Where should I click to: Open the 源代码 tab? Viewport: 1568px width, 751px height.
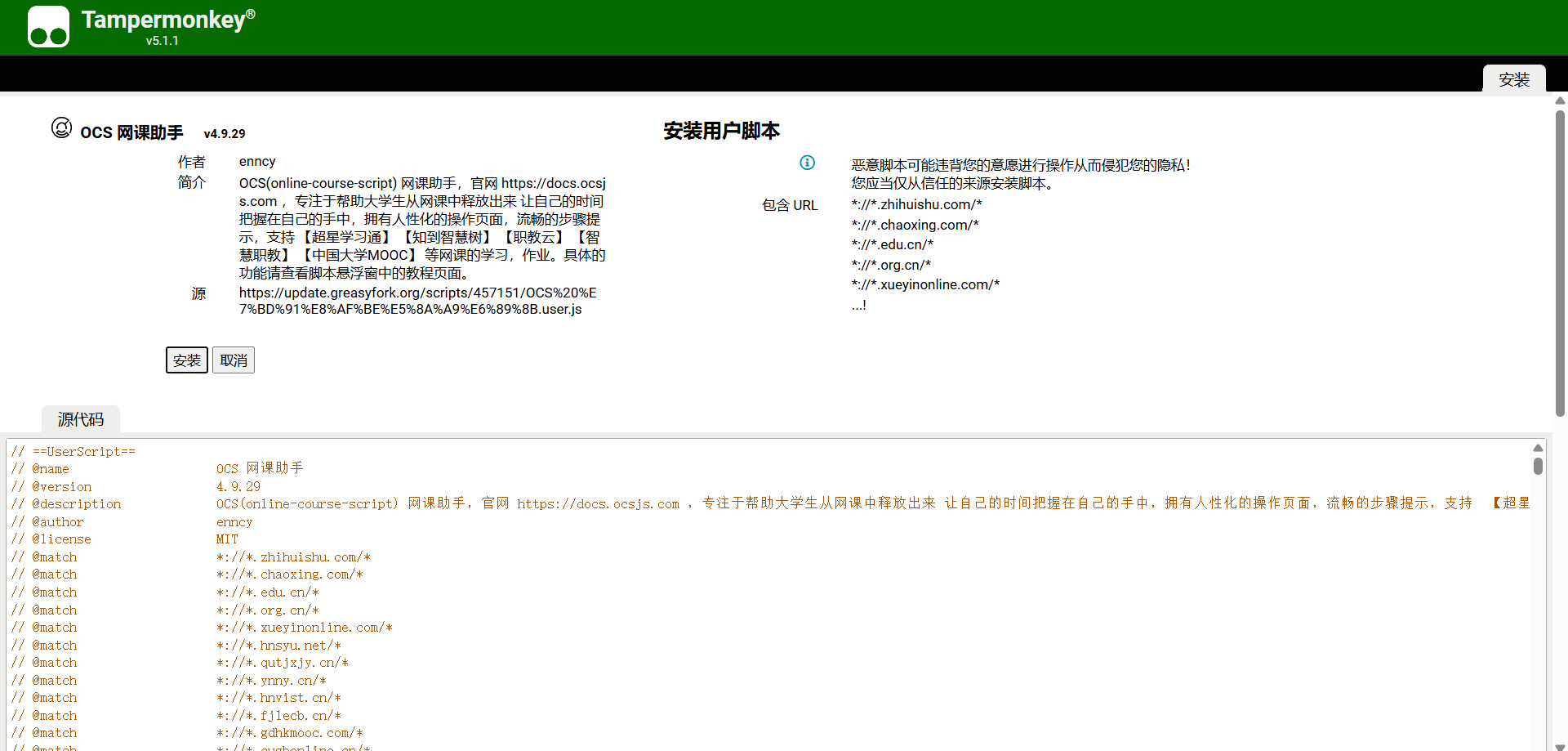(81, 419)
